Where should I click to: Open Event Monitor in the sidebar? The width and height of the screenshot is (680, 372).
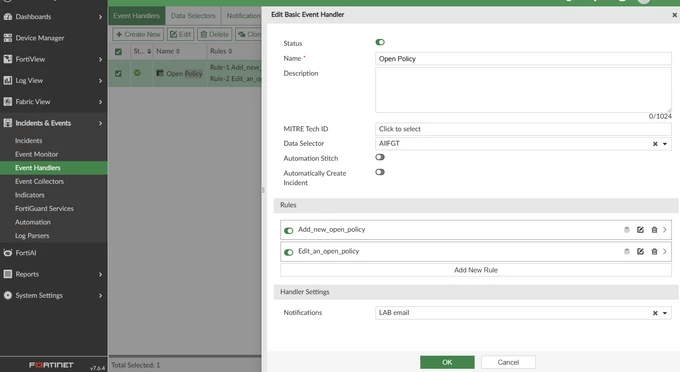[x=36, y=154]
